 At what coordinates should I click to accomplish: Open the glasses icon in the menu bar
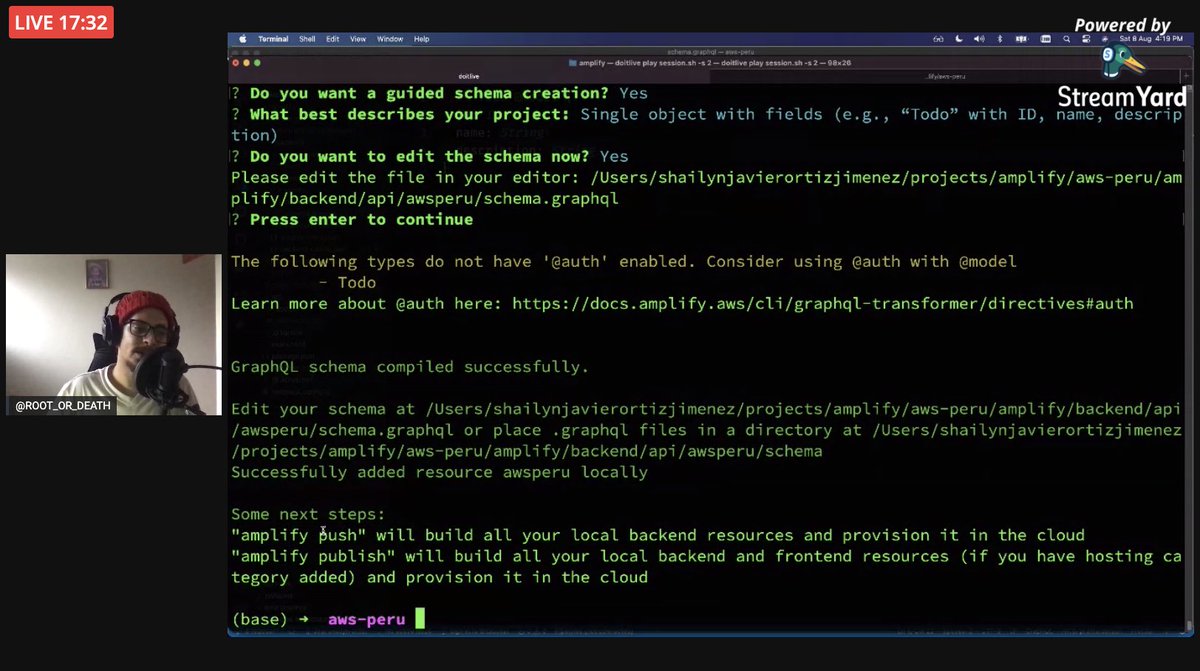tap(938, 39)
